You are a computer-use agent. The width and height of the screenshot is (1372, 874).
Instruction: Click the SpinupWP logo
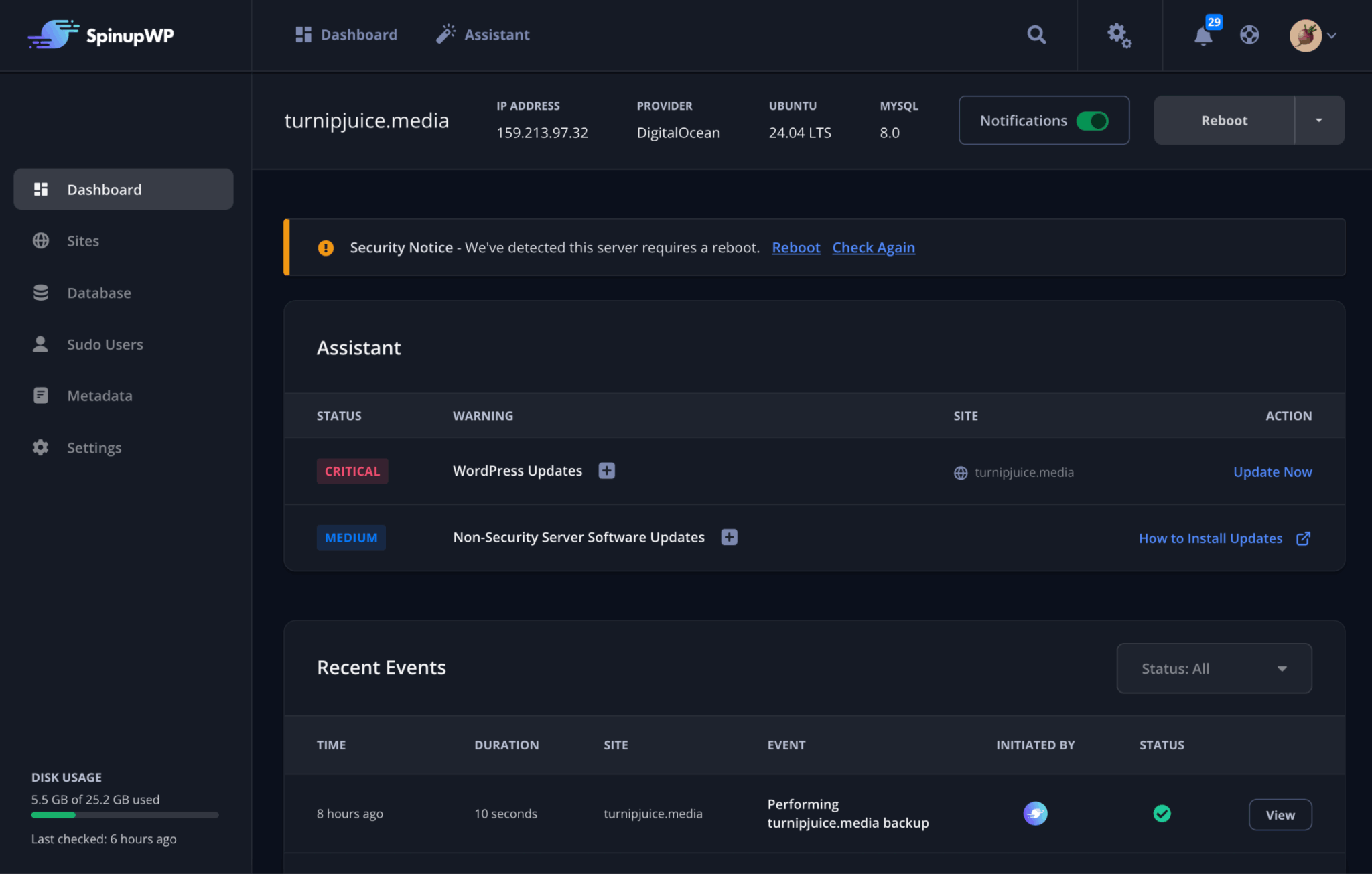pyautogui.click(x=100, y=34)
